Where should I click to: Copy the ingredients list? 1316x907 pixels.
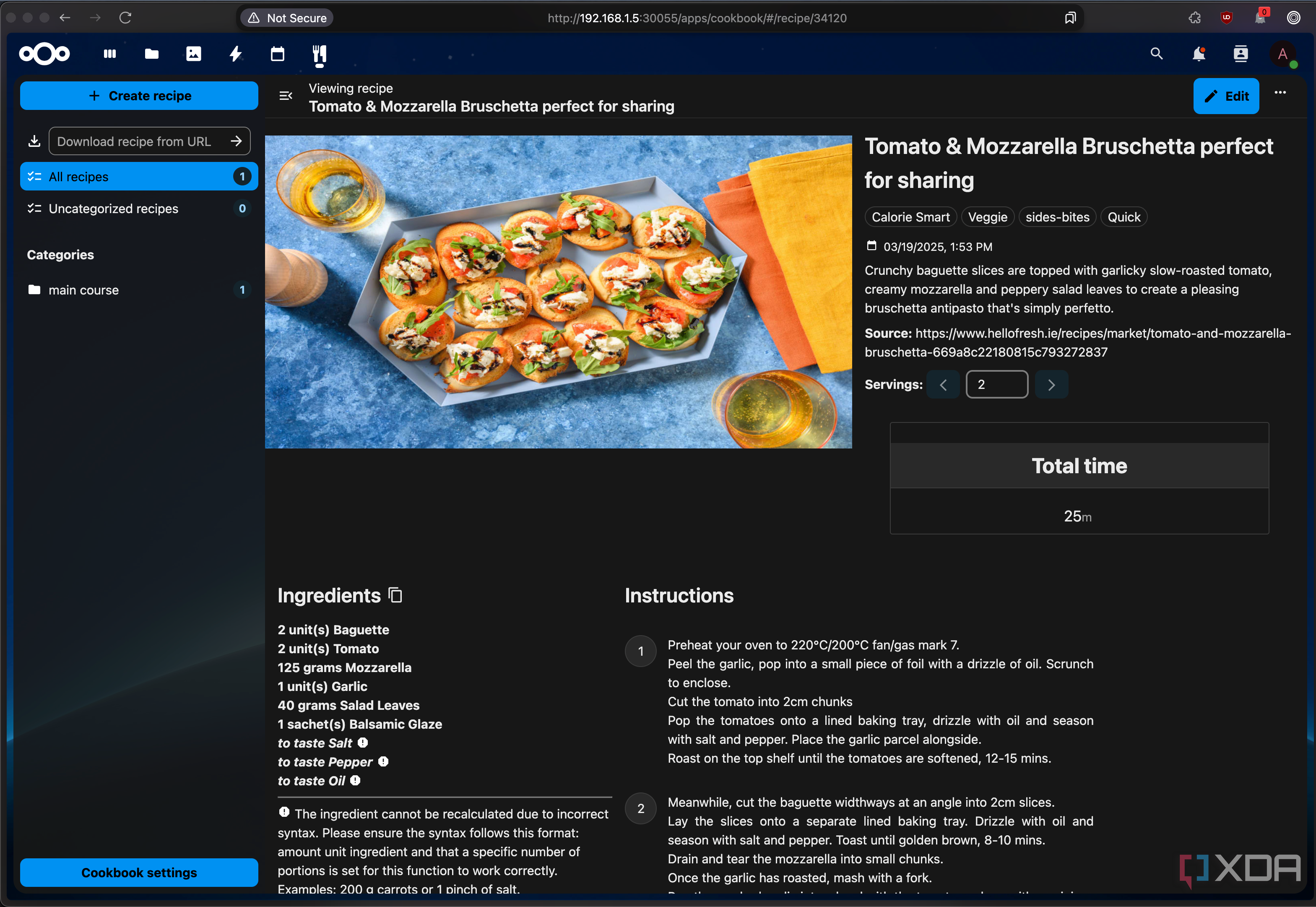(395, 595)
